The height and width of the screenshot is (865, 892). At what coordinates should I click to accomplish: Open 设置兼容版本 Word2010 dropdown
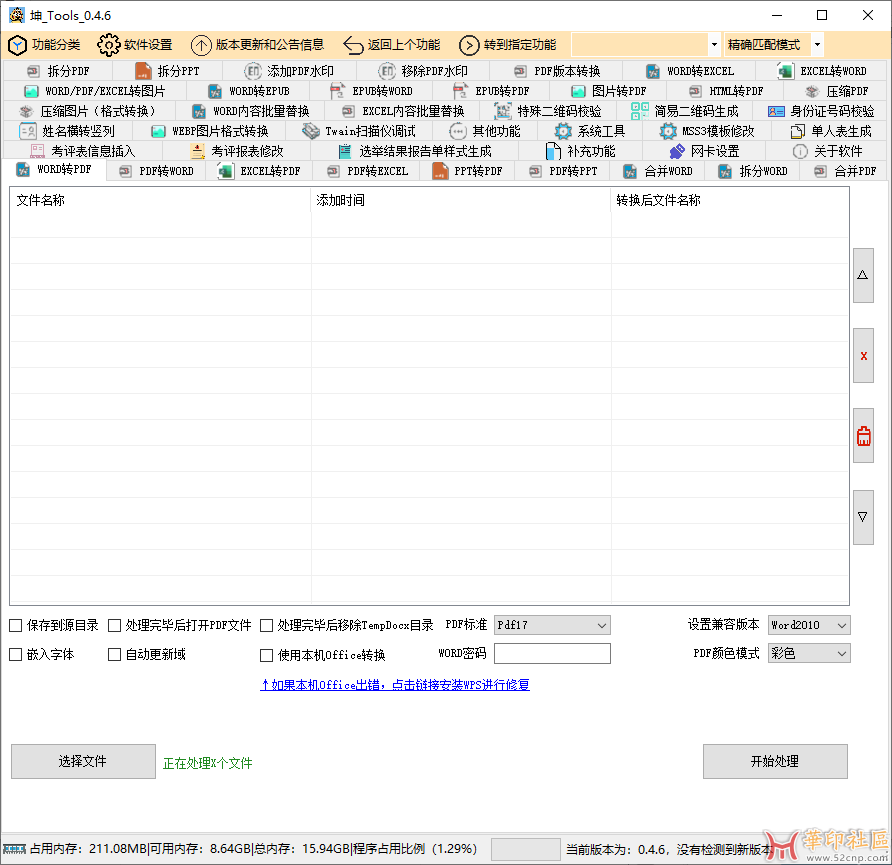click(809, 625)
